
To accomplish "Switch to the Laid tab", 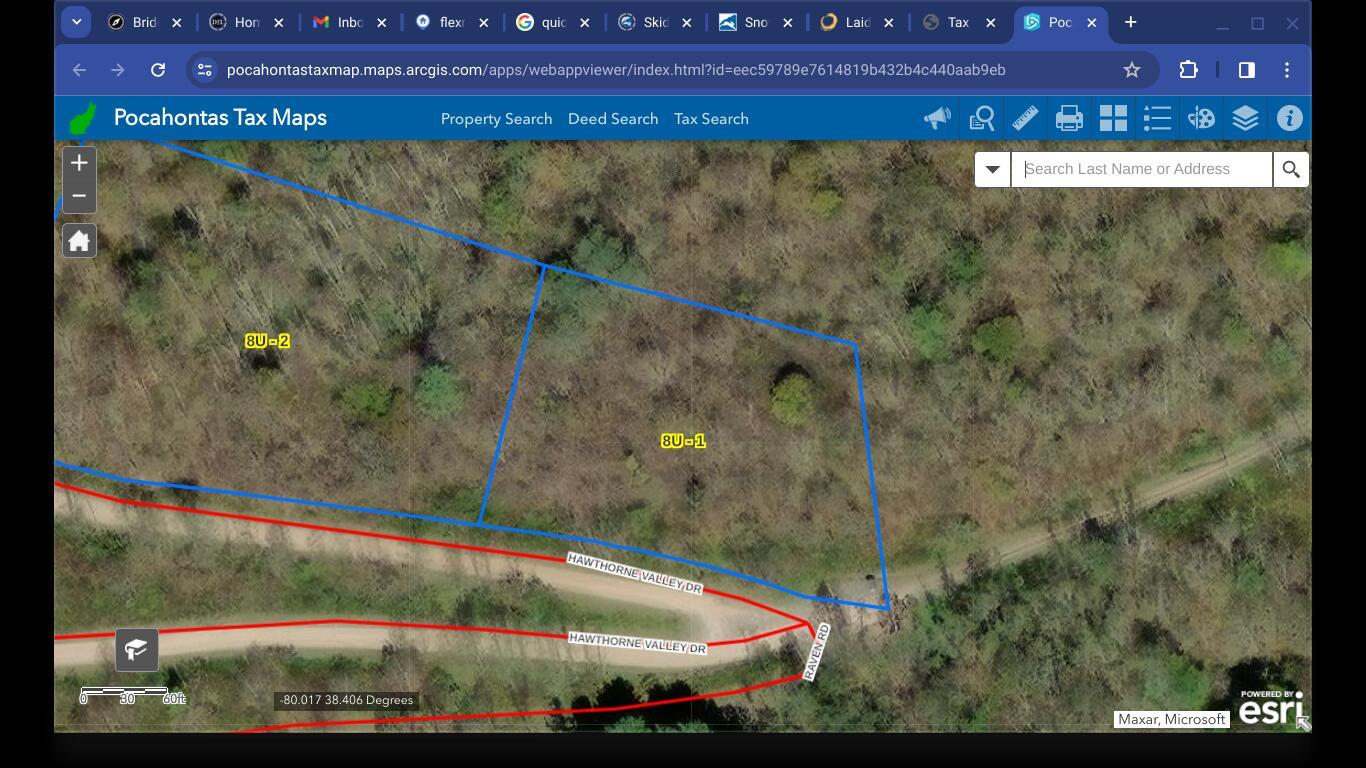I will tap(858, 22).
